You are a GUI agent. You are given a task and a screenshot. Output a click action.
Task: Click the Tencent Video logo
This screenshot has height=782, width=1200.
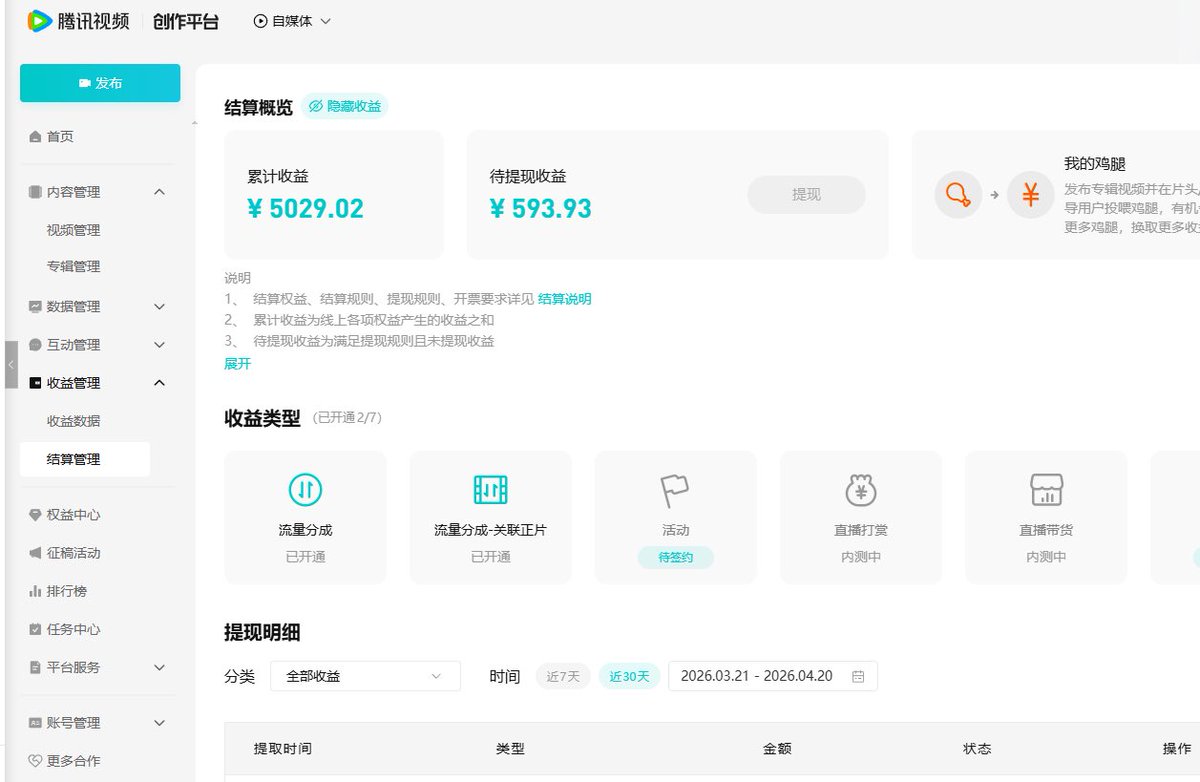[78, 20]
